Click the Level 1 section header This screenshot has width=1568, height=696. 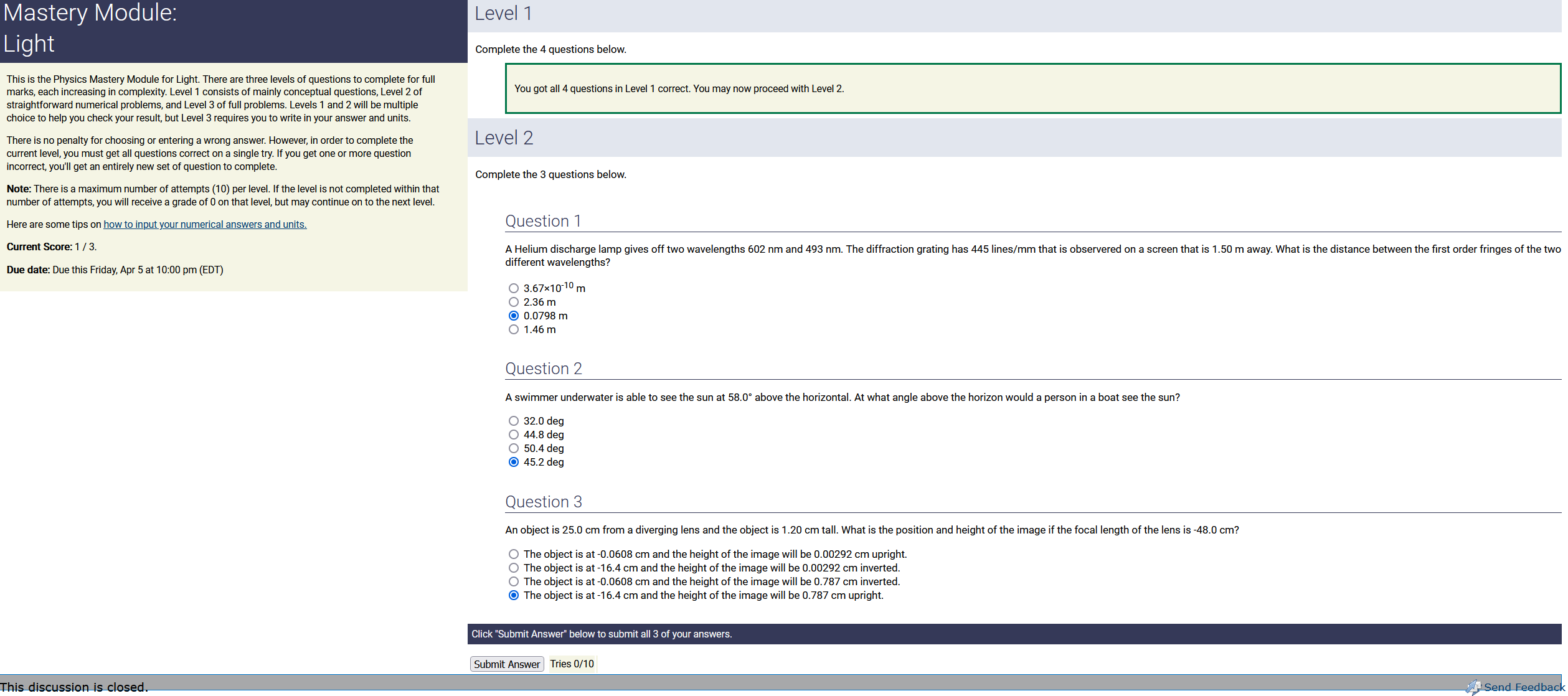coord(503,13)
